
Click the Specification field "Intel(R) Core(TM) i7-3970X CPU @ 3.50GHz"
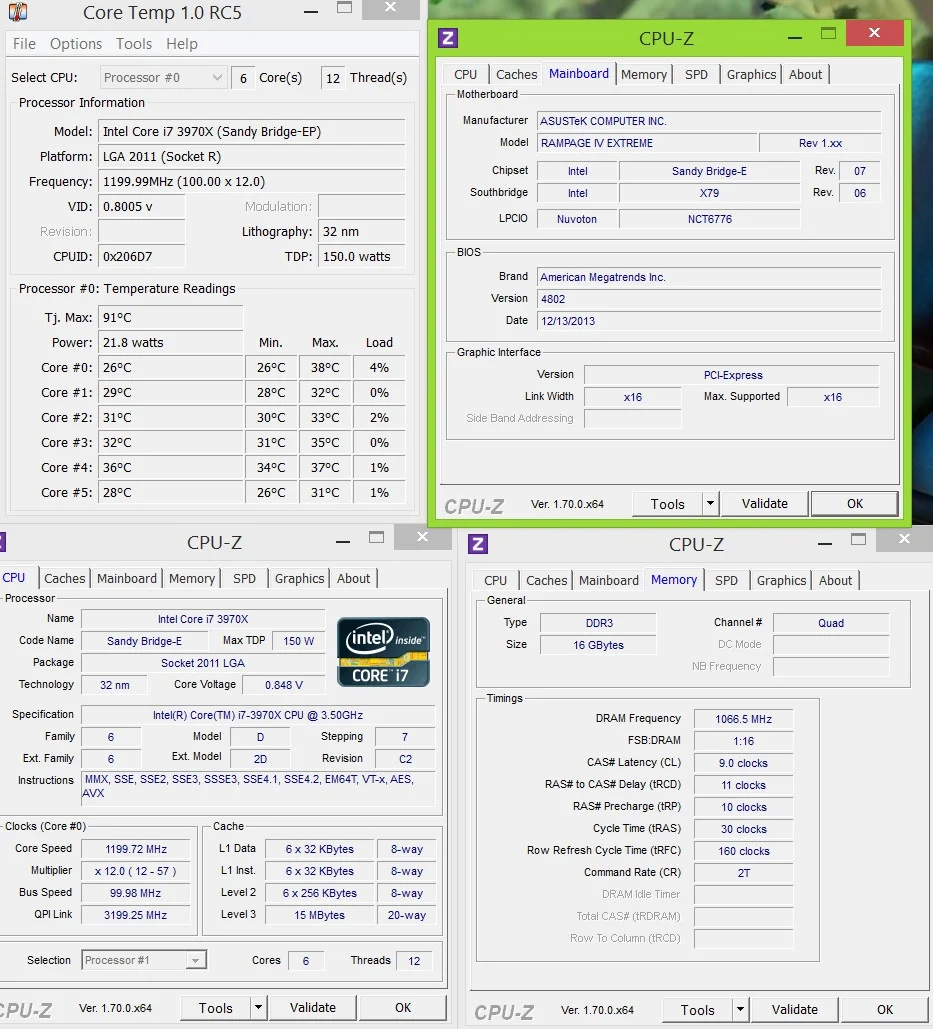tap(258, 715)
